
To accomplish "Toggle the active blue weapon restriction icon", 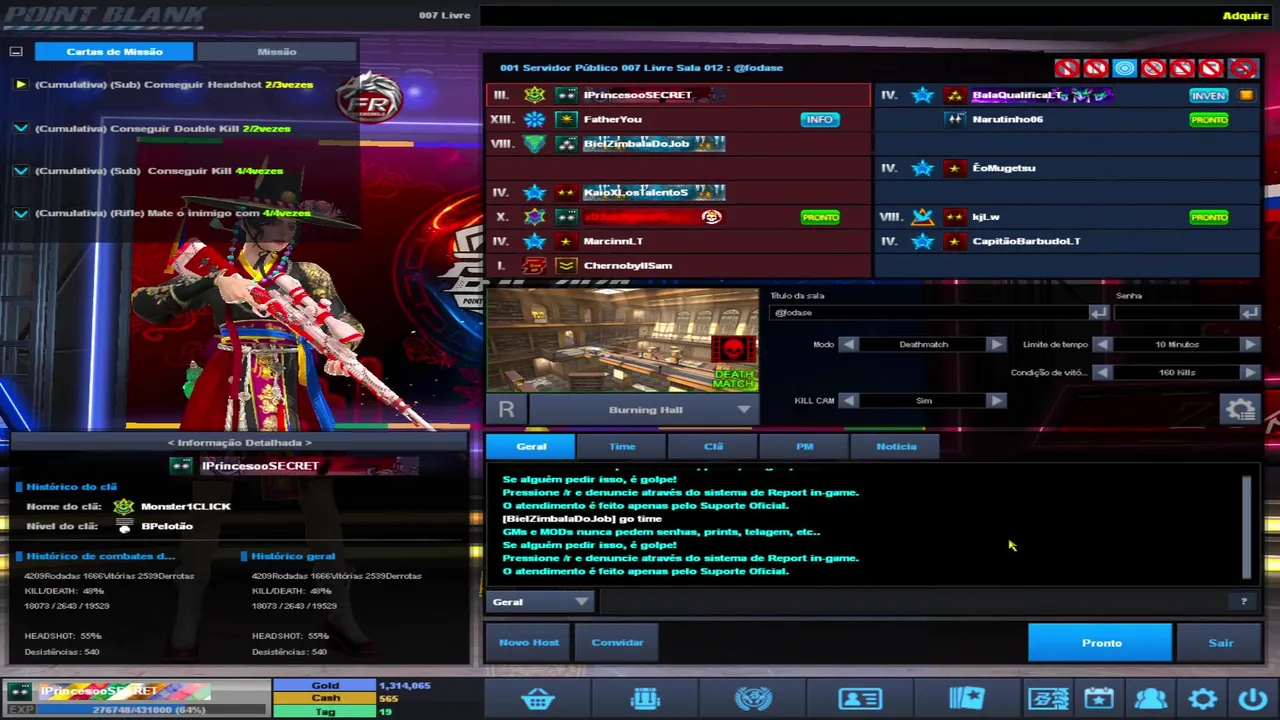I will (x=1124, y=68).
